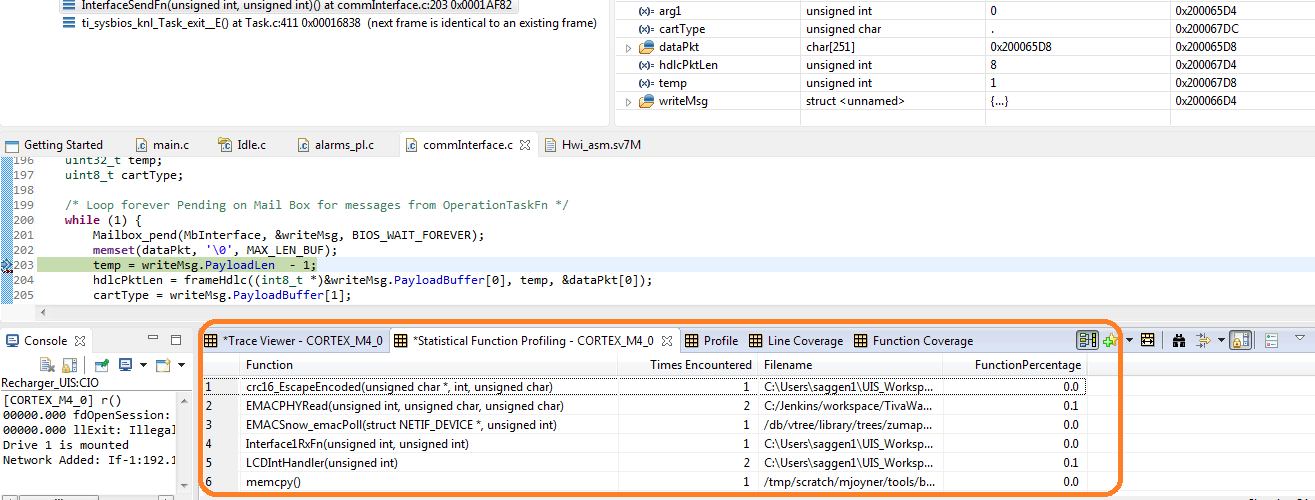Click the binoculars Find icon

coord(1179,341)
